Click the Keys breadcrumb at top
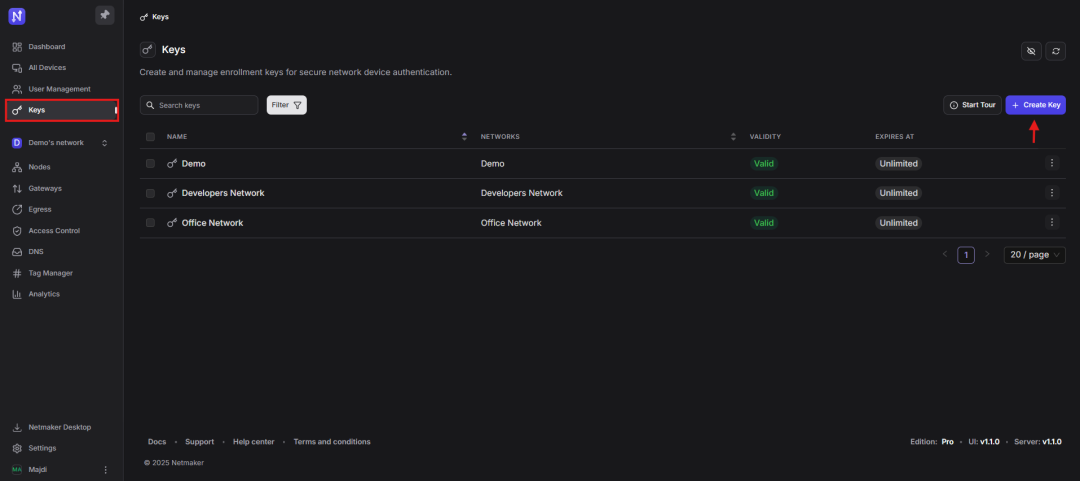Screen dimensions: 1080x481 154,16
